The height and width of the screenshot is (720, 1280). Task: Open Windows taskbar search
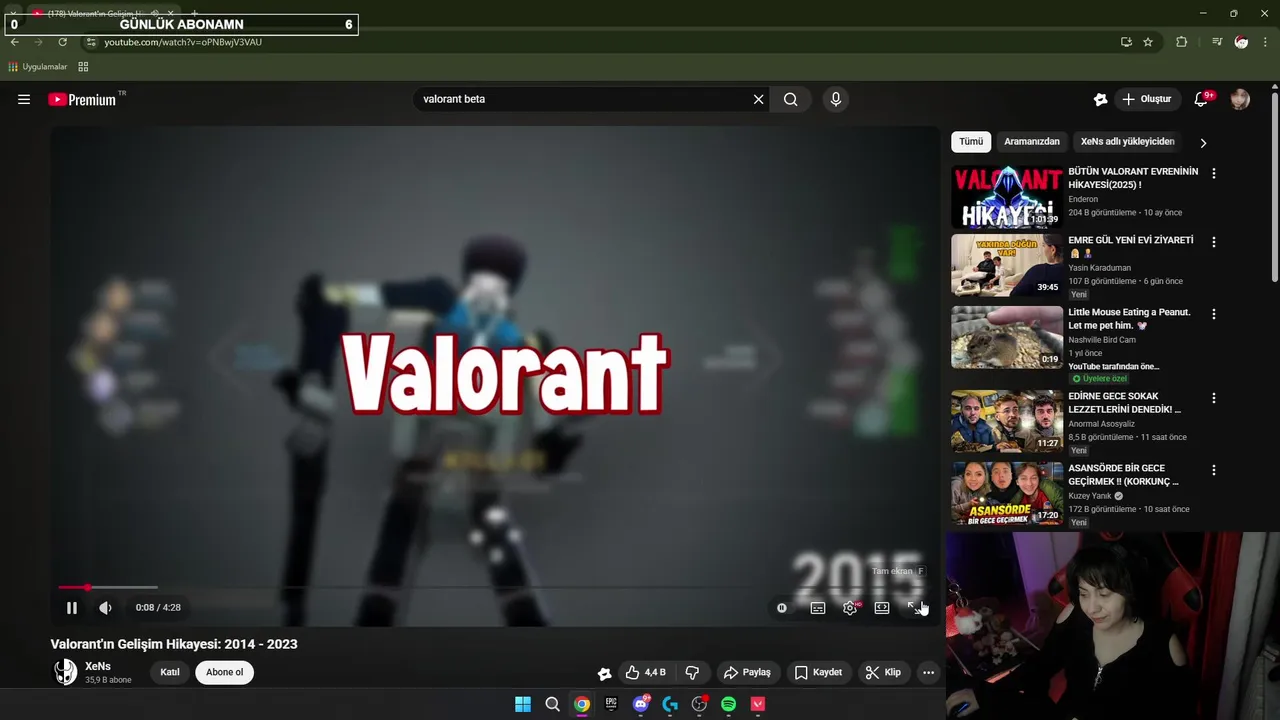coord(552,704)
